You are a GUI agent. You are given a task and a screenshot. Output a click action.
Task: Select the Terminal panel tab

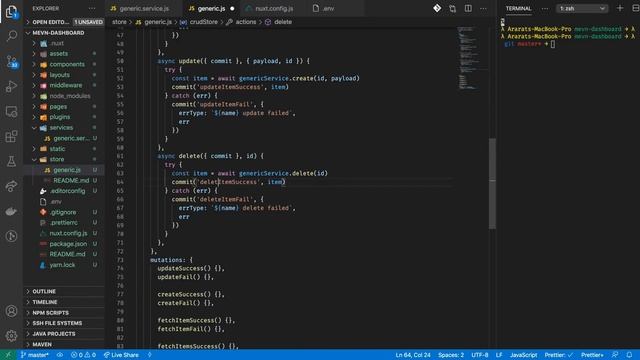click(518, 8)
